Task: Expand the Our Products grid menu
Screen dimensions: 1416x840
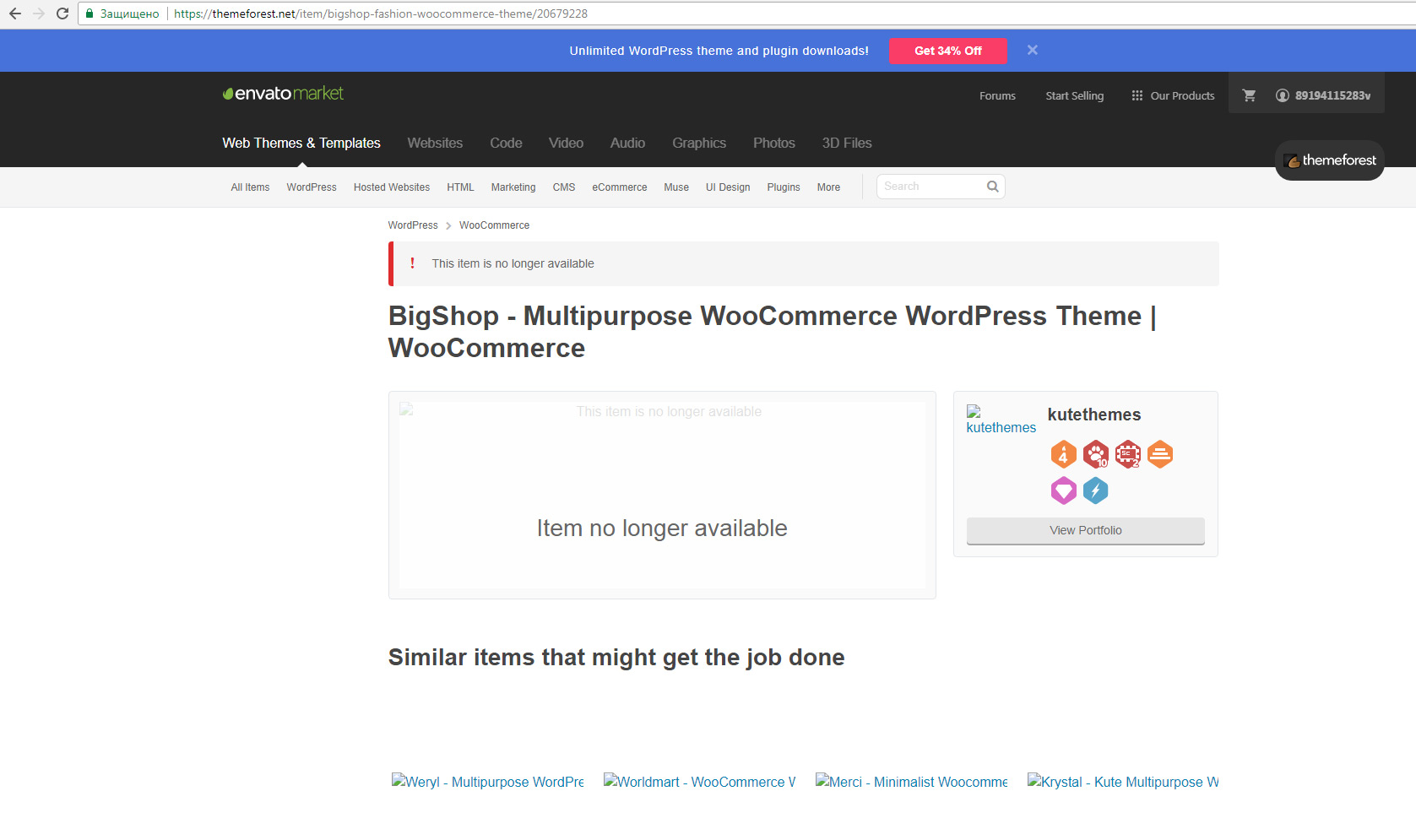Action: tap(1173, 95)
